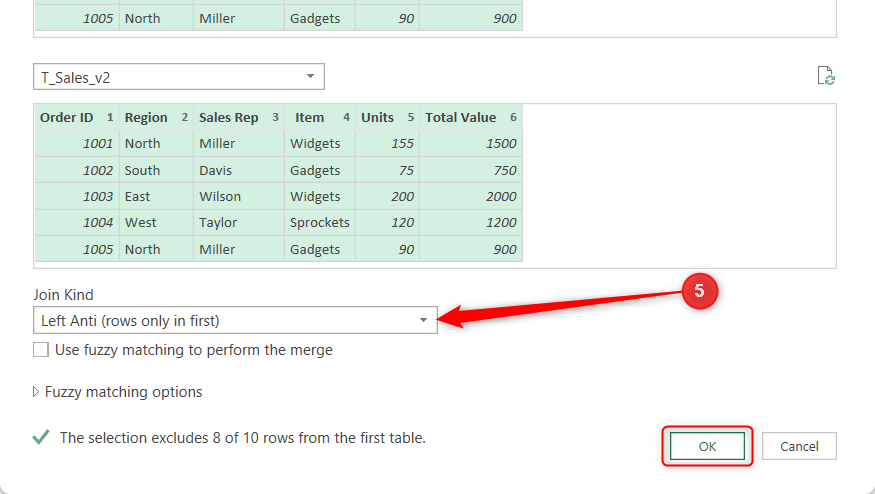The height and width of the screenshot is (494, 875).
Task: Click the Join Kind label
Action: tap(63, 295)
